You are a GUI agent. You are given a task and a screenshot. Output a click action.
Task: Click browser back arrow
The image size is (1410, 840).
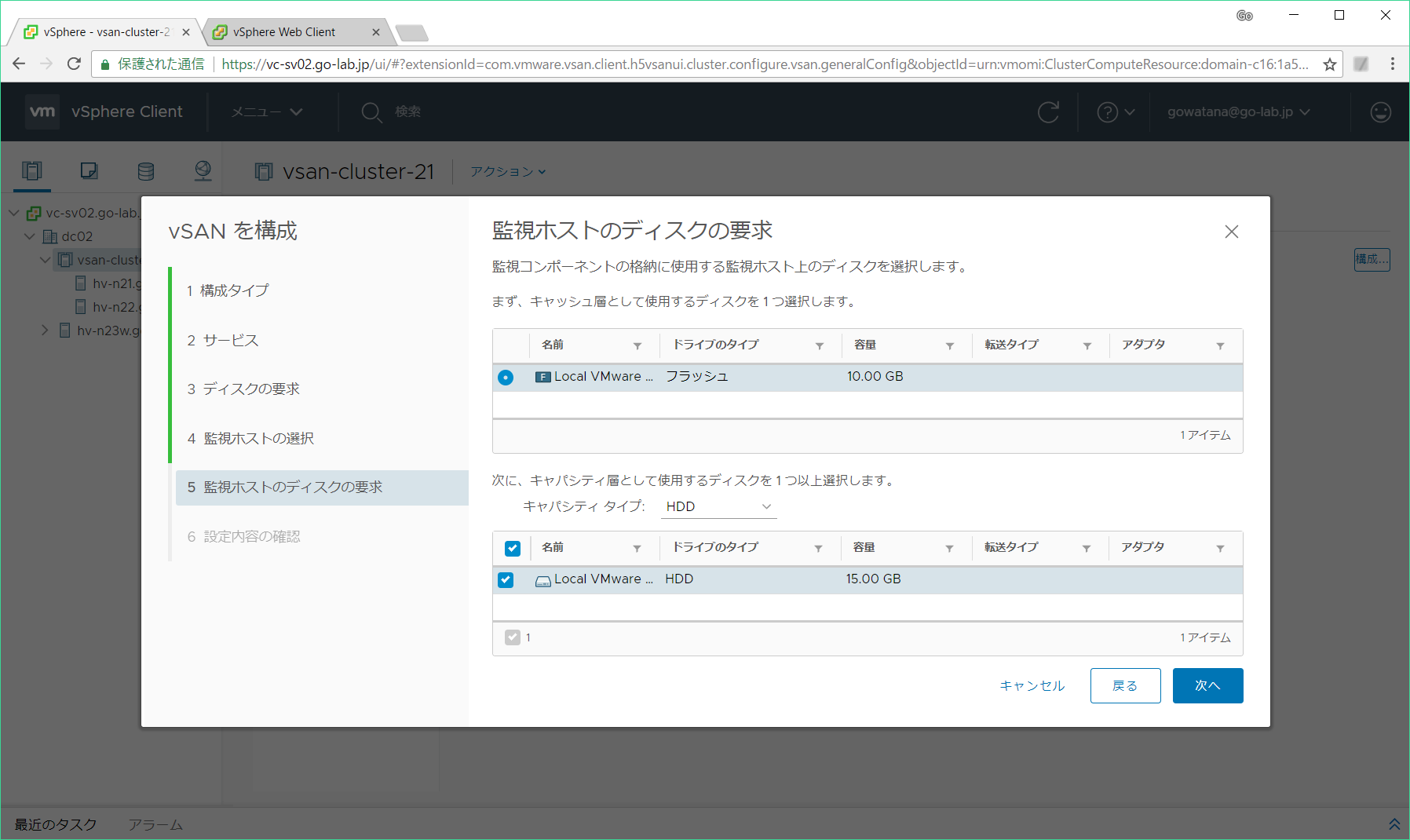19,64
